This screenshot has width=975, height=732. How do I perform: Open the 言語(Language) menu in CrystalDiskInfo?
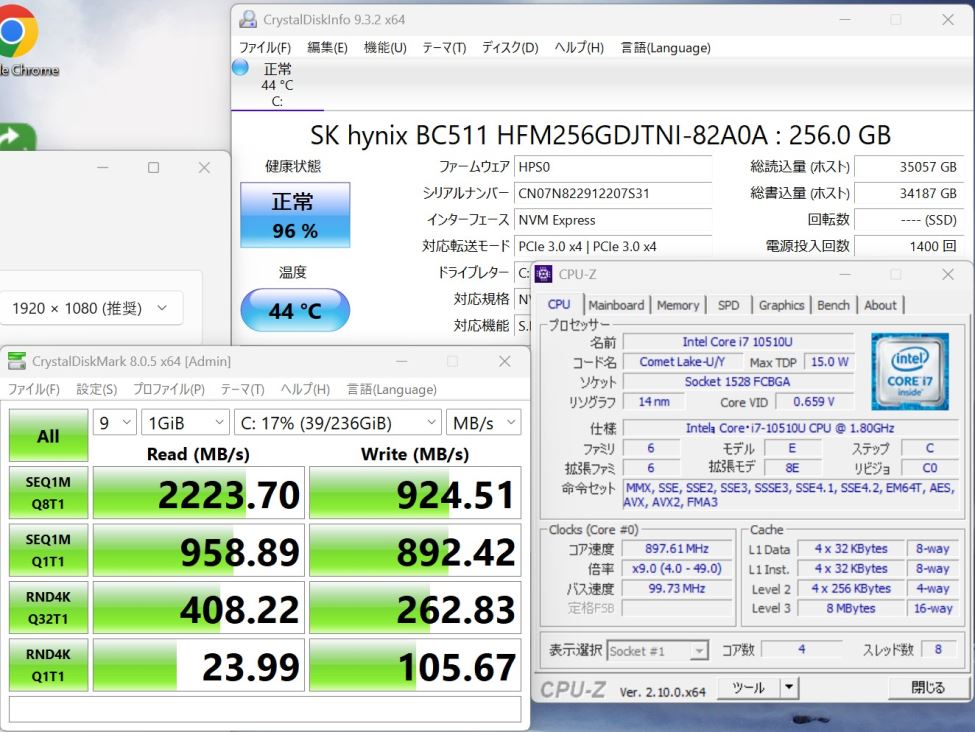click(665, 48)
